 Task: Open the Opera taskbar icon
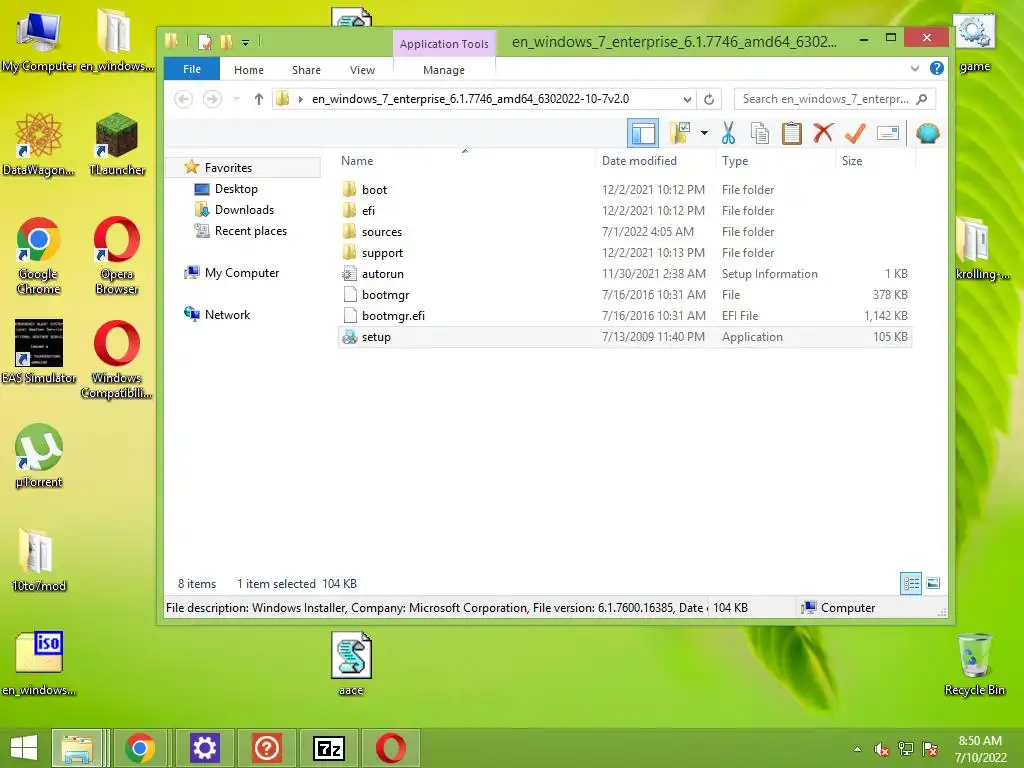click(391, 748)
